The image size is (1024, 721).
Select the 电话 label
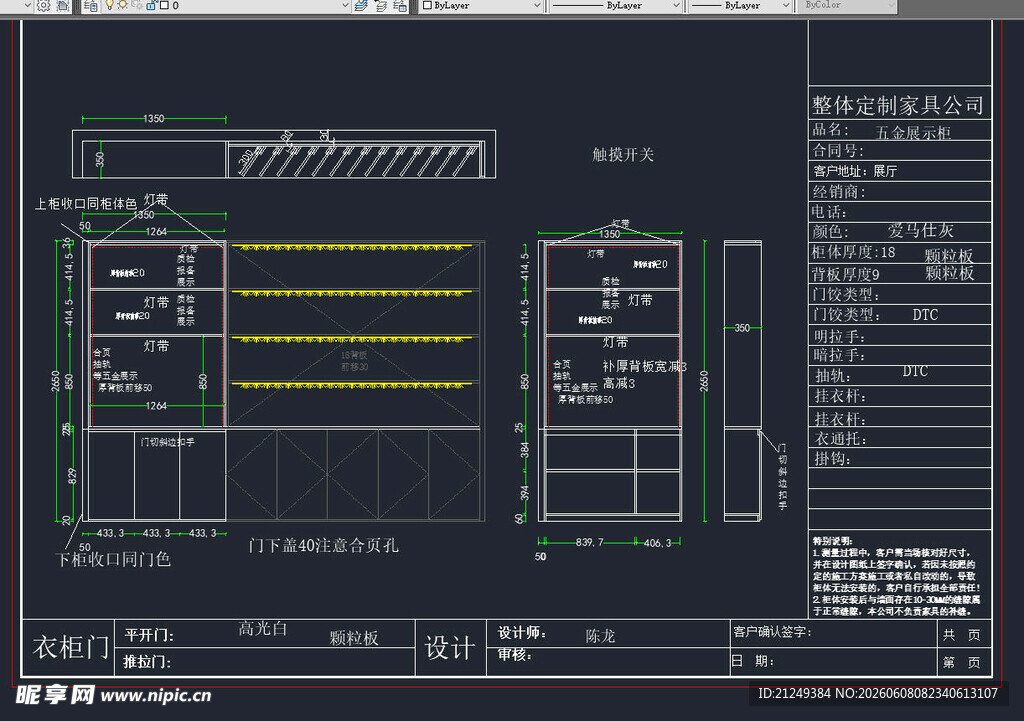829,212
